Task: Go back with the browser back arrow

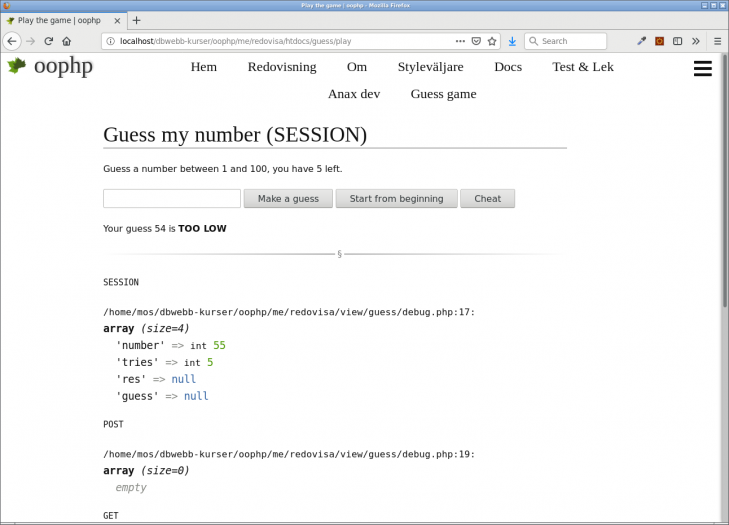Action: 12,41
